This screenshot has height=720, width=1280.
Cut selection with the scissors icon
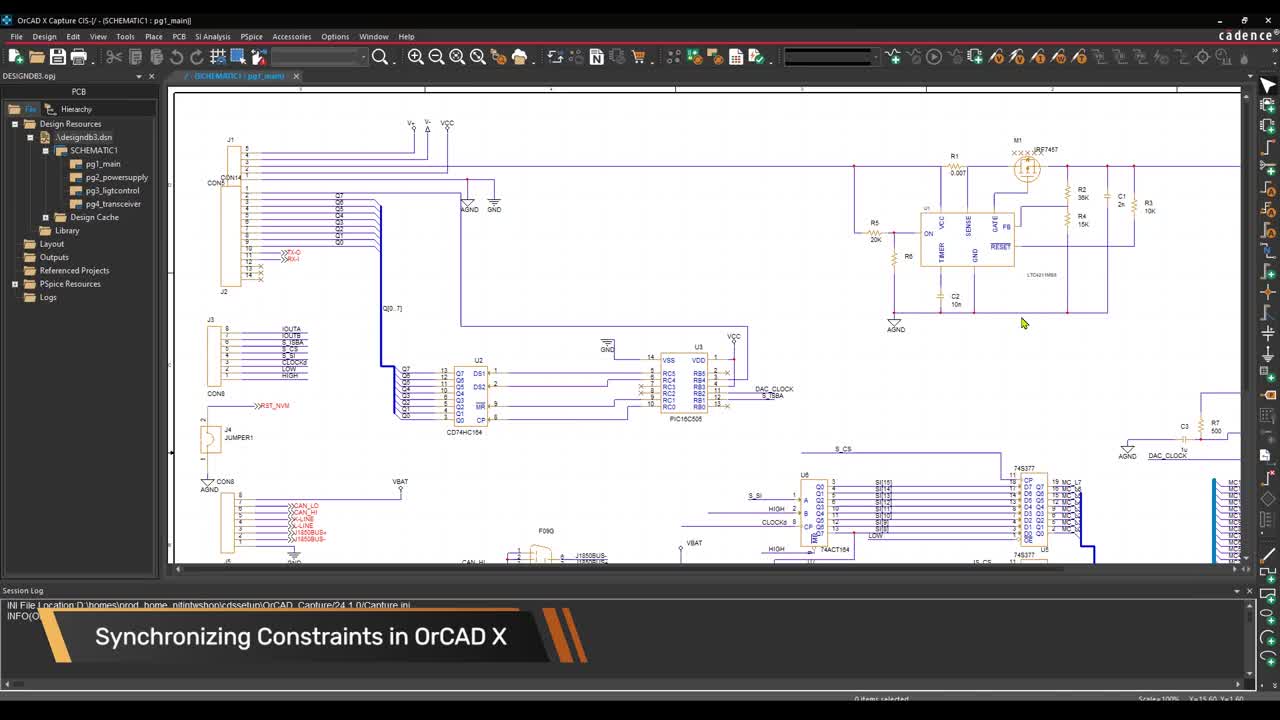[114, 57]
